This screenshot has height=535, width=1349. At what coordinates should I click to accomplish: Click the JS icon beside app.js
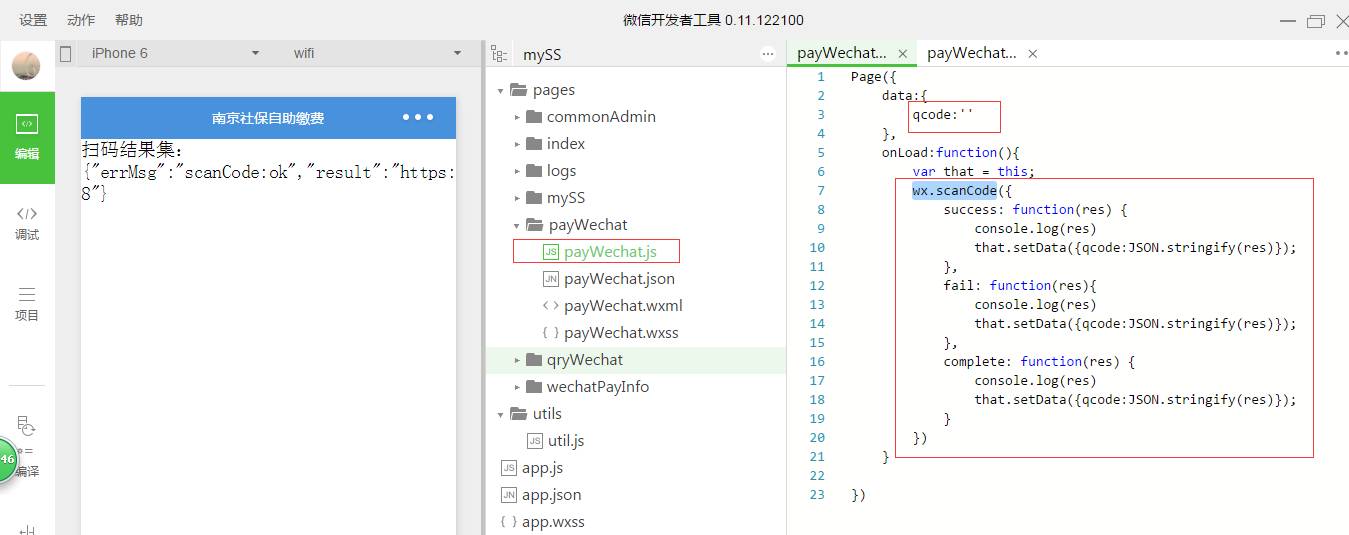[x=509, y=468]
